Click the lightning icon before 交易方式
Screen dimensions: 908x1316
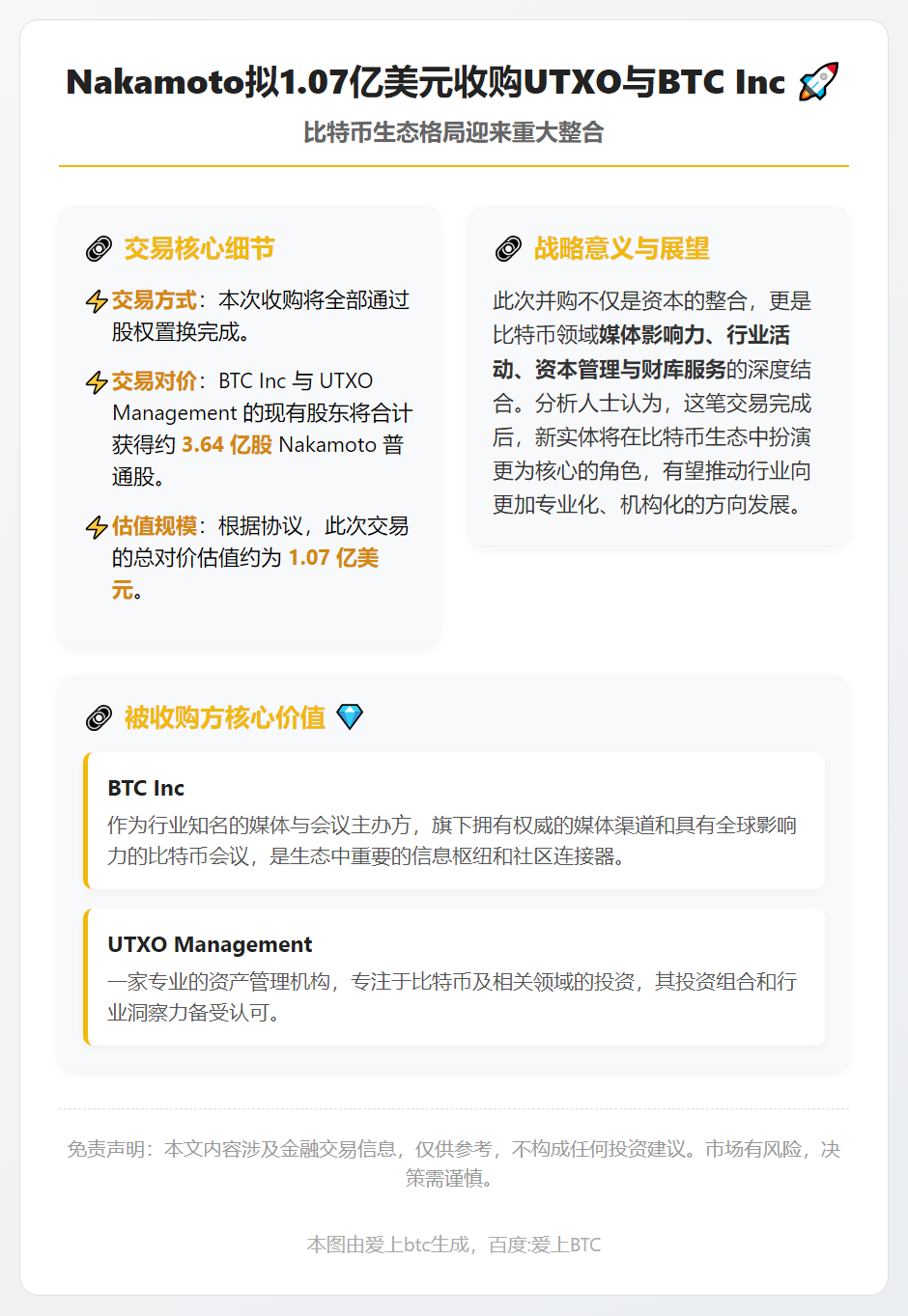97,301
